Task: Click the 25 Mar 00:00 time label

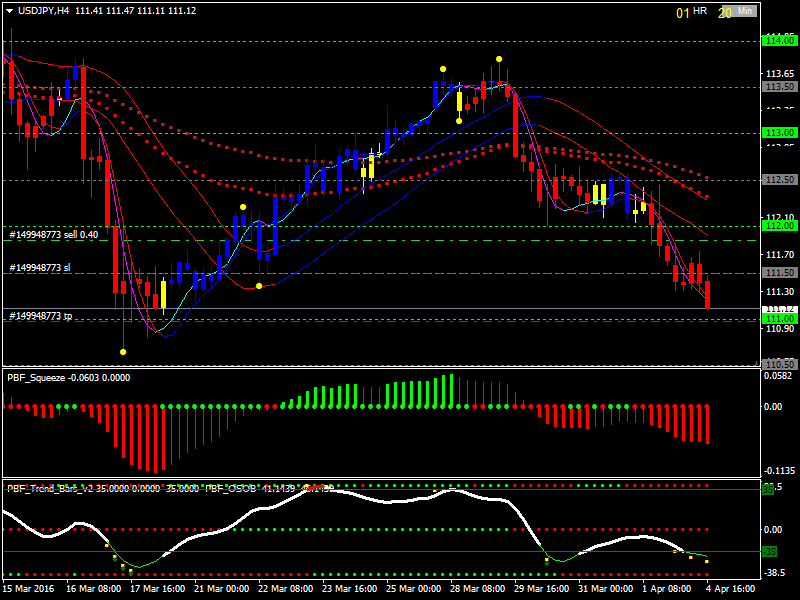Action: 413,588
